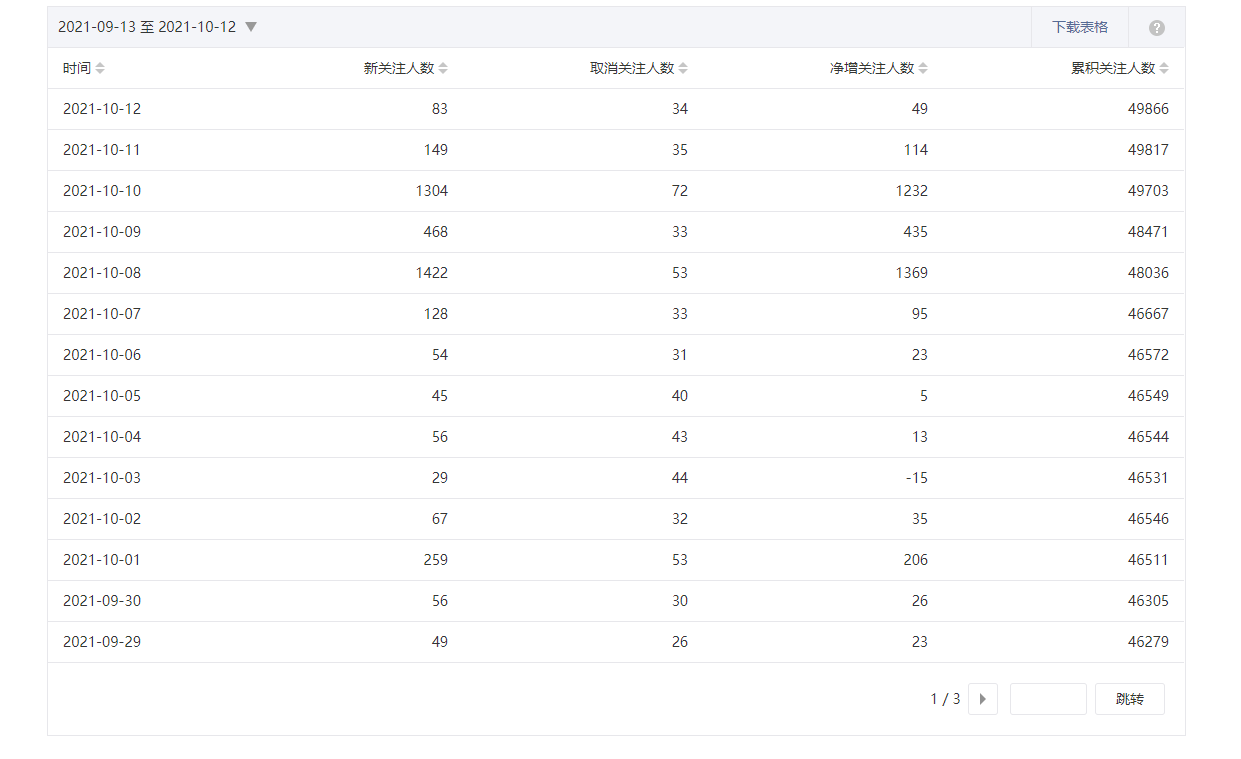Select date cell 2021-10-07
This screenshot has width=1241, height=759.
[102, 314]
